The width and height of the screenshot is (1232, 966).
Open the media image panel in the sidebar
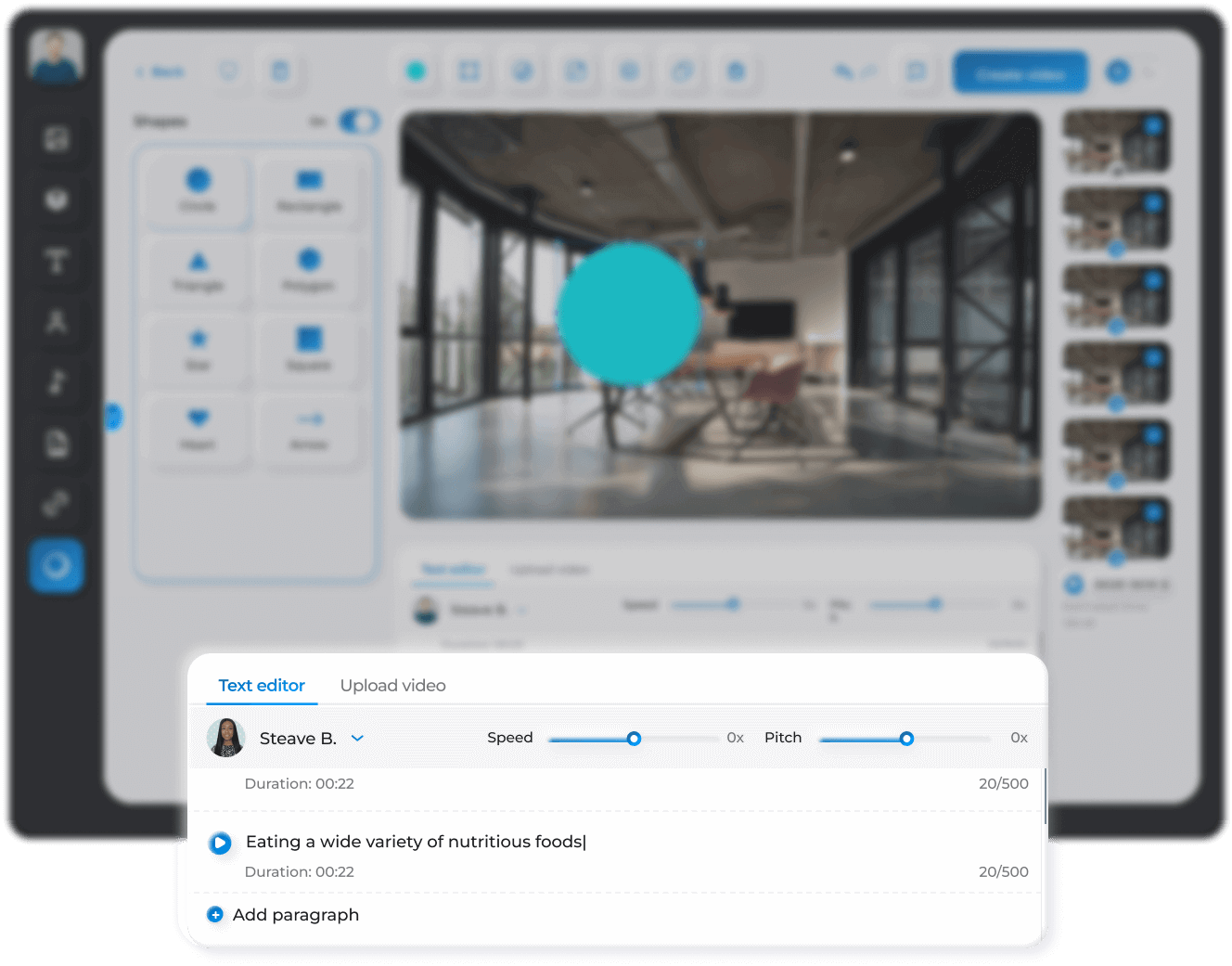(x=57, y=139)
